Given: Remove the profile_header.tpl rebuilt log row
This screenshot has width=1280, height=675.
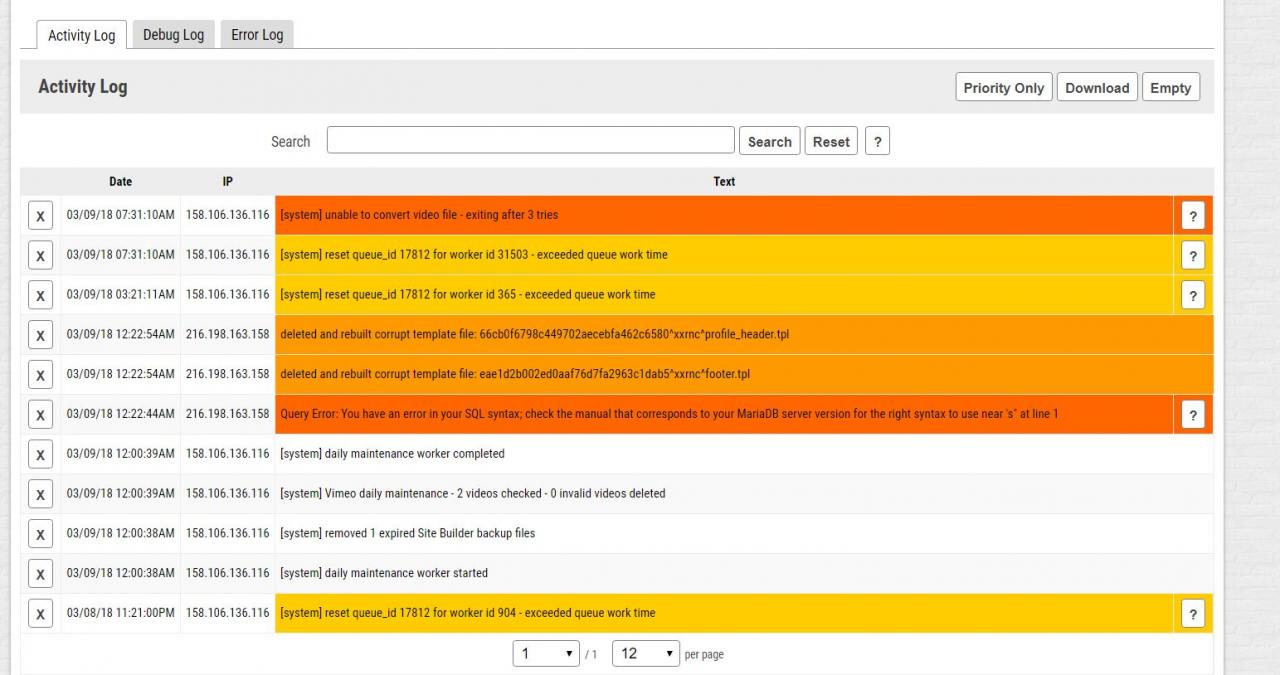Looking at the screenshot, I should (40, 335).
